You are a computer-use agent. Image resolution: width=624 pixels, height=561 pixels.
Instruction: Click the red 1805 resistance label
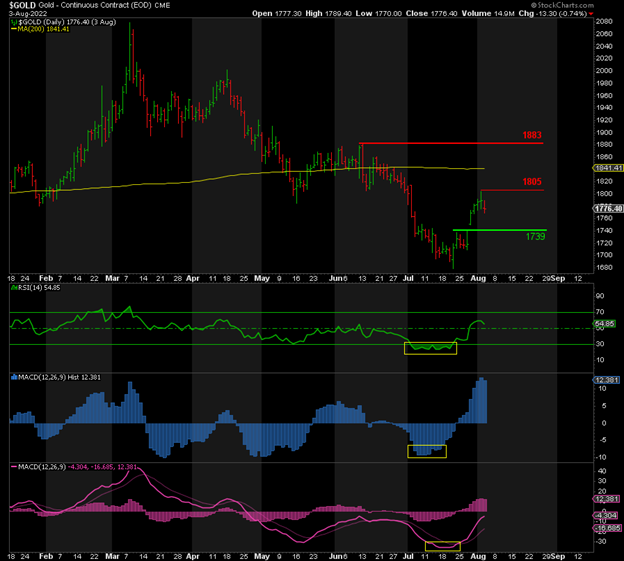click(531, 182)
